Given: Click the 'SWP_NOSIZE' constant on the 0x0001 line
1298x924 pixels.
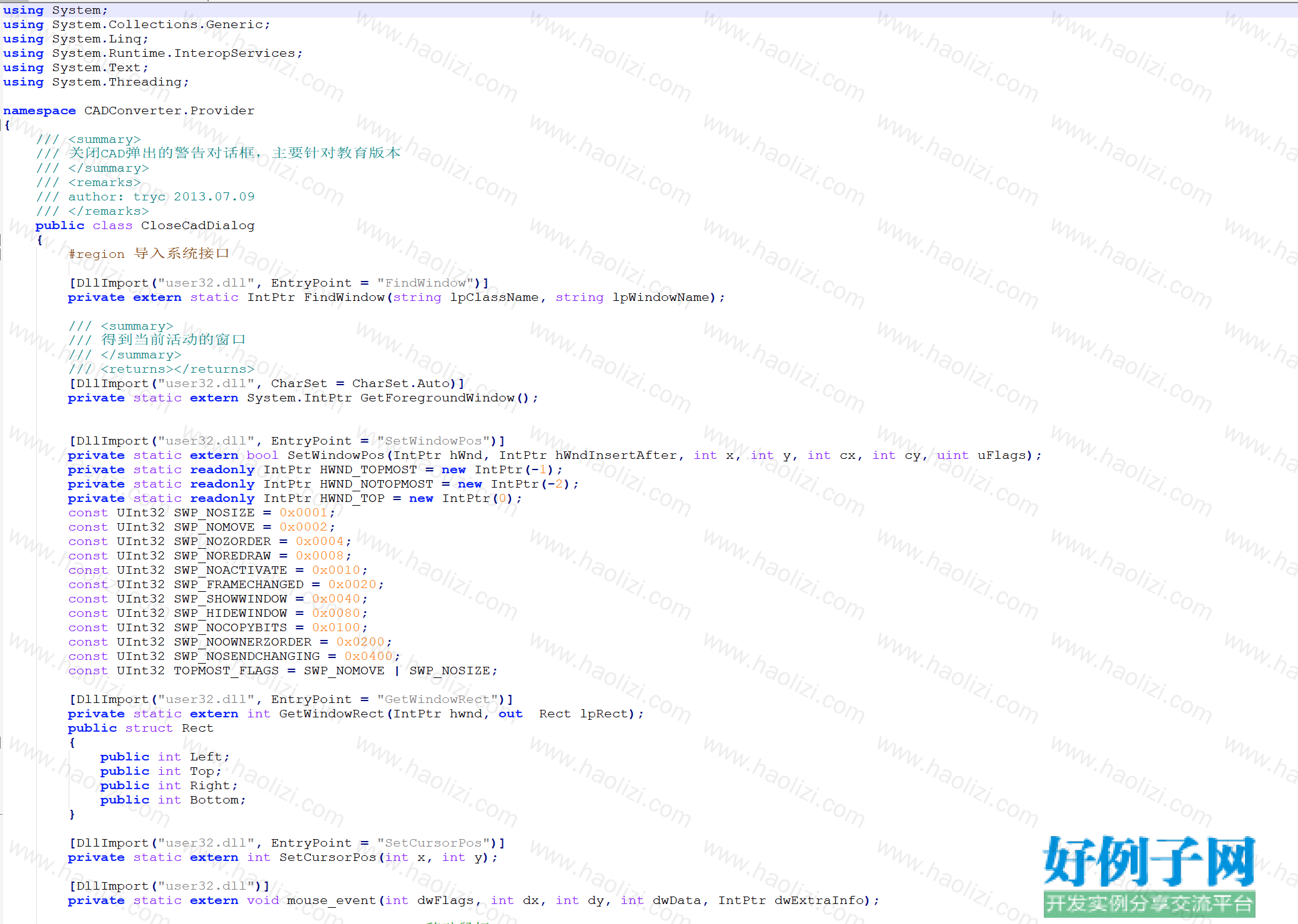Looking at the screenshot, I should [x=214, y=513].
